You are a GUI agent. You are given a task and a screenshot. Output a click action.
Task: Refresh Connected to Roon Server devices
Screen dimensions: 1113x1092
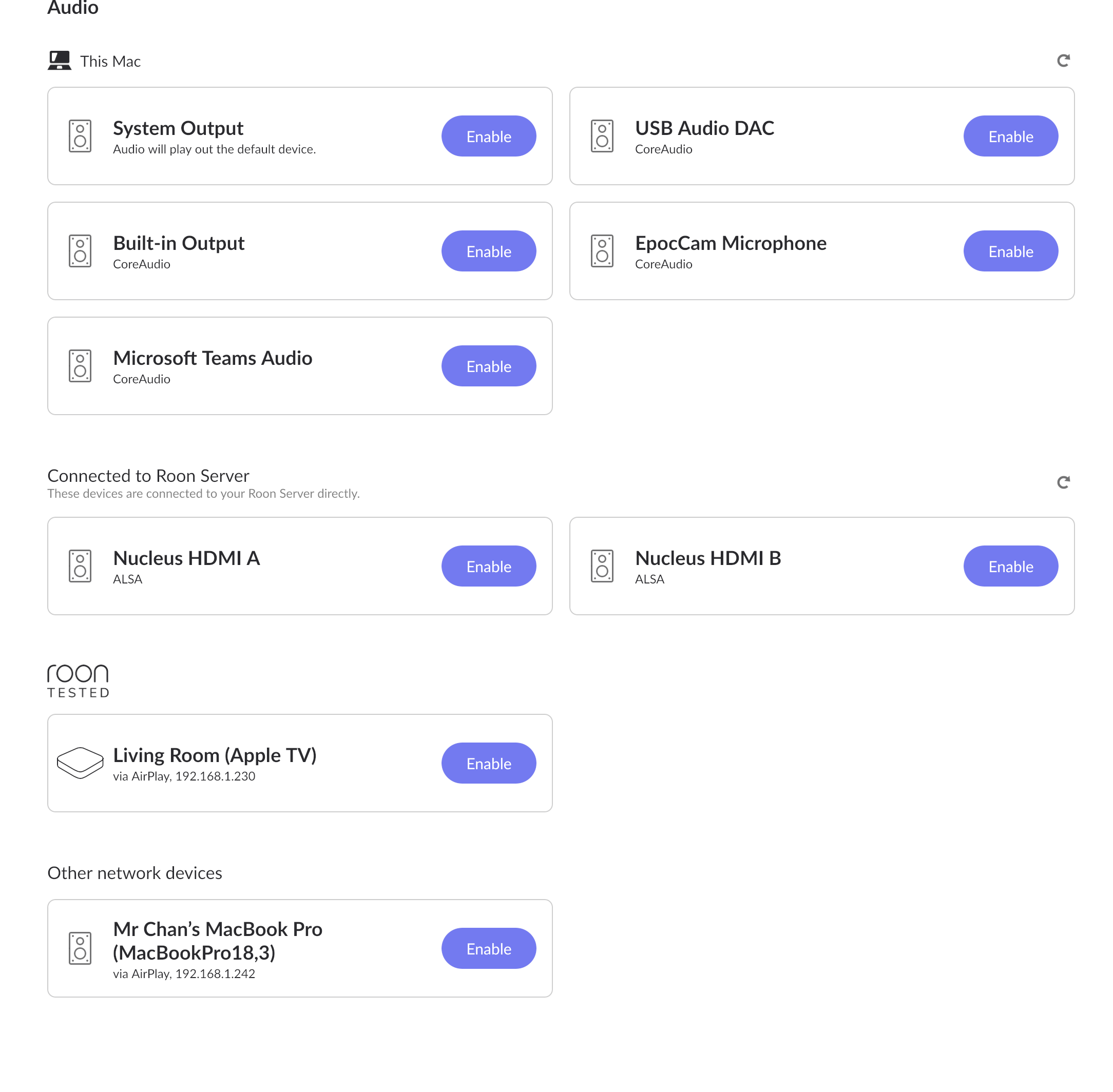pyautogui.click(x=1063, y=482)
